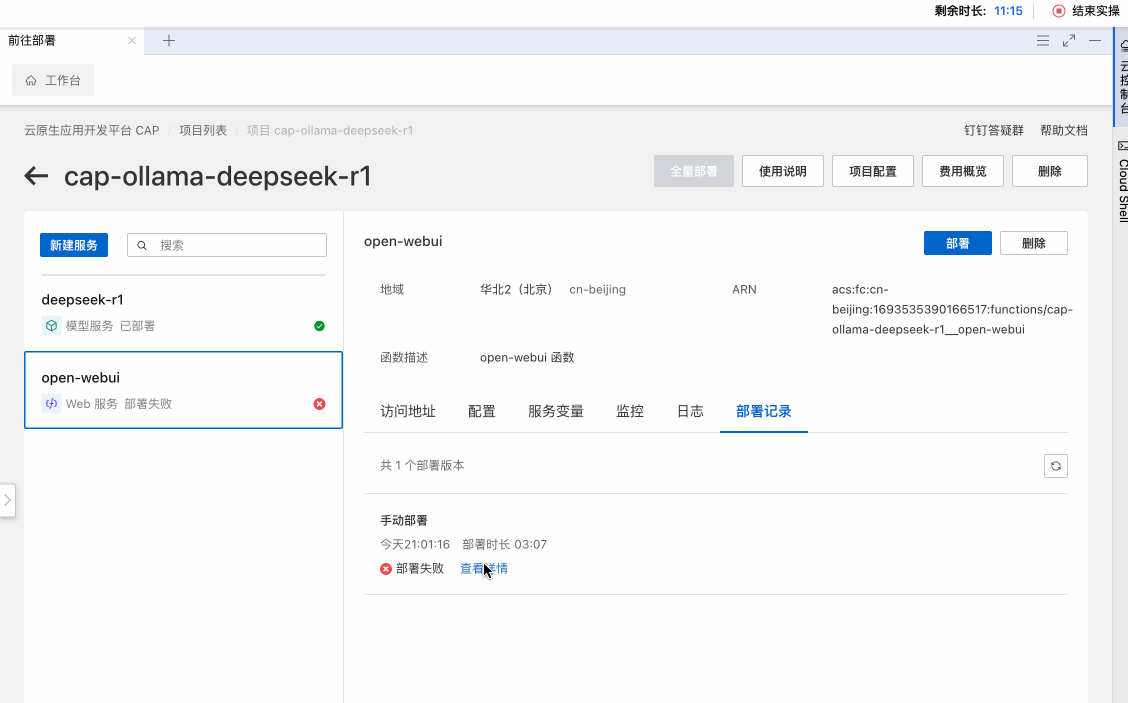This screenshot has height=703, width=1128.
Task: Click the 部署时长 03:07 text
Action: click(504, 544)
